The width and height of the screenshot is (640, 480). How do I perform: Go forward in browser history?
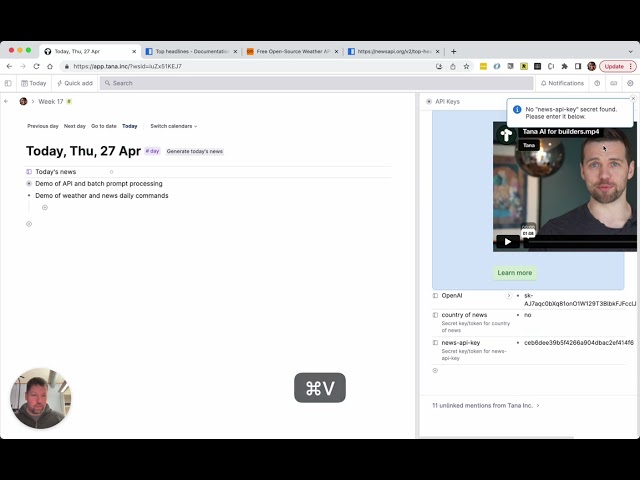coord(23,66)
